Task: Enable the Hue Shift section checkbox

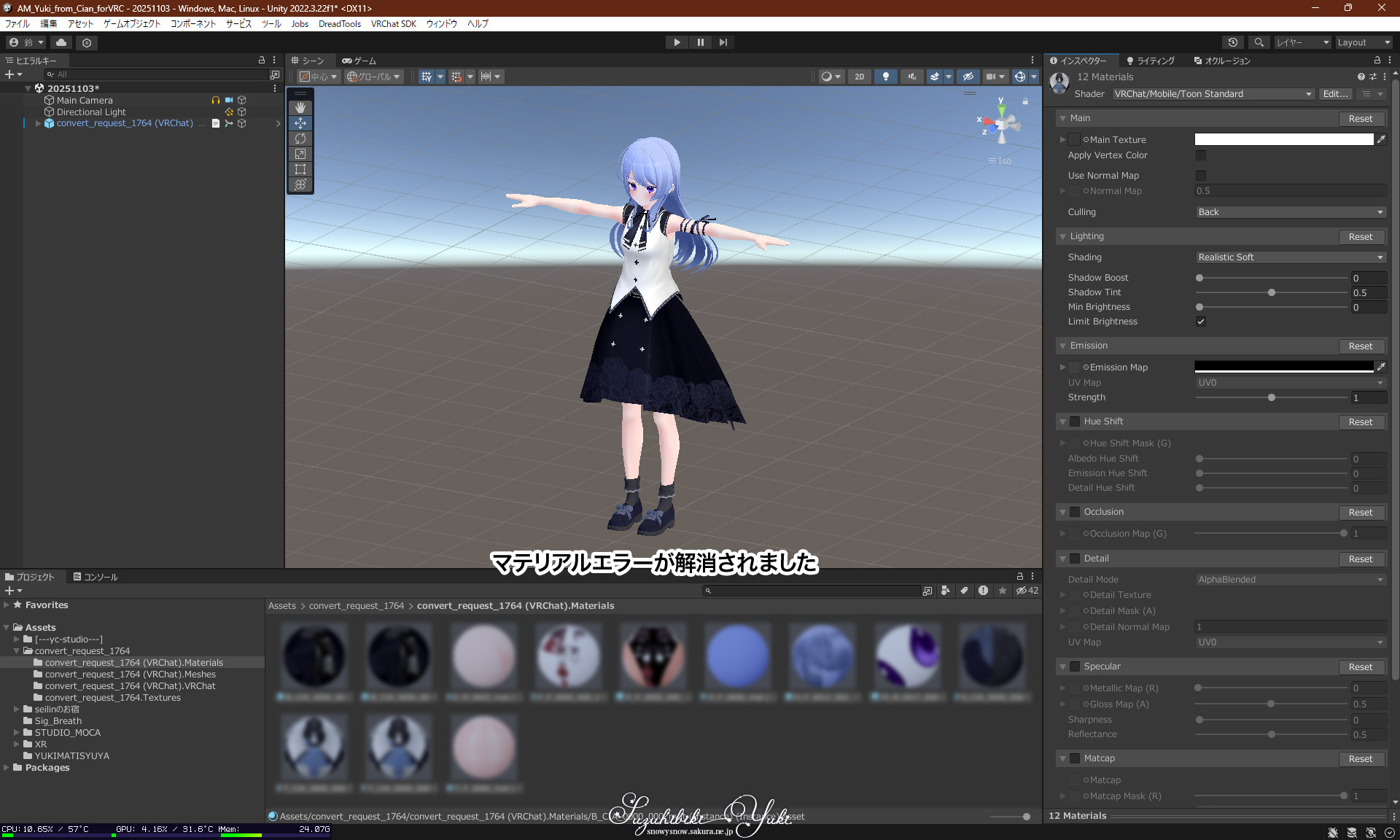Action: click(x=1075, y=421)
